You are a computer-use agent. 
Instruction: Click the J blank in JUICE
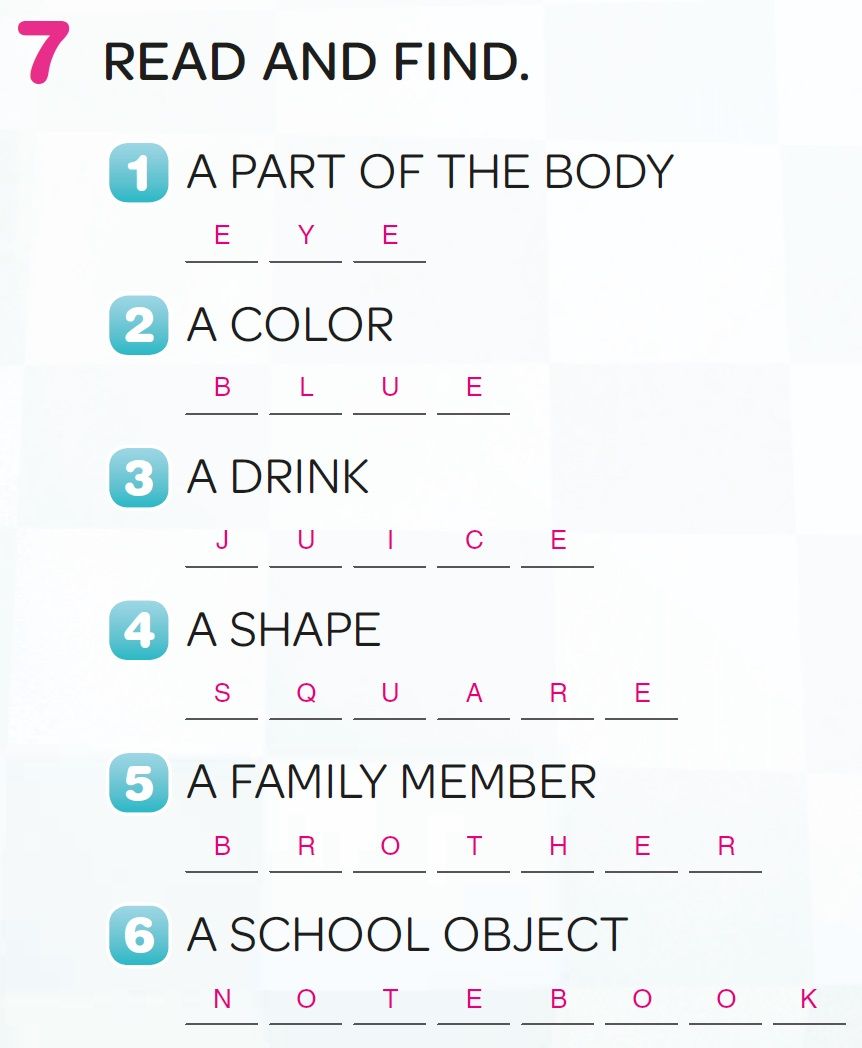222,547
